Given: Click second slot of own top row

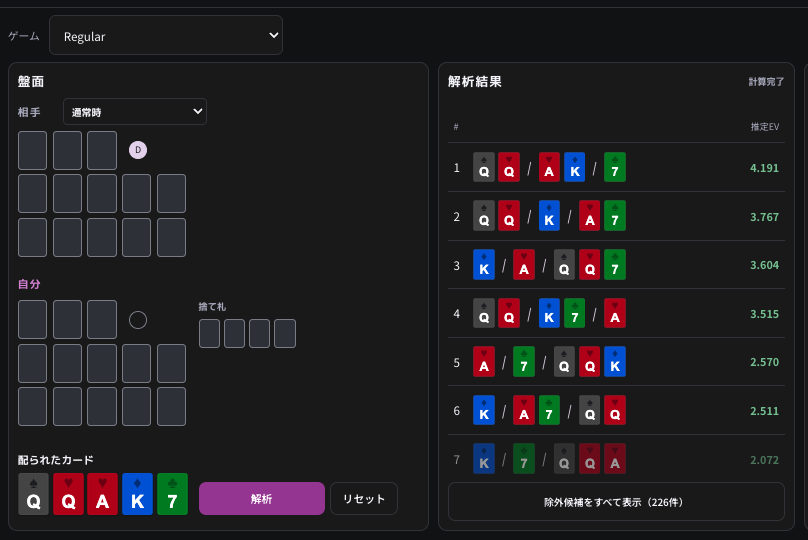Looking at the screenshot, I should [68, 319].
